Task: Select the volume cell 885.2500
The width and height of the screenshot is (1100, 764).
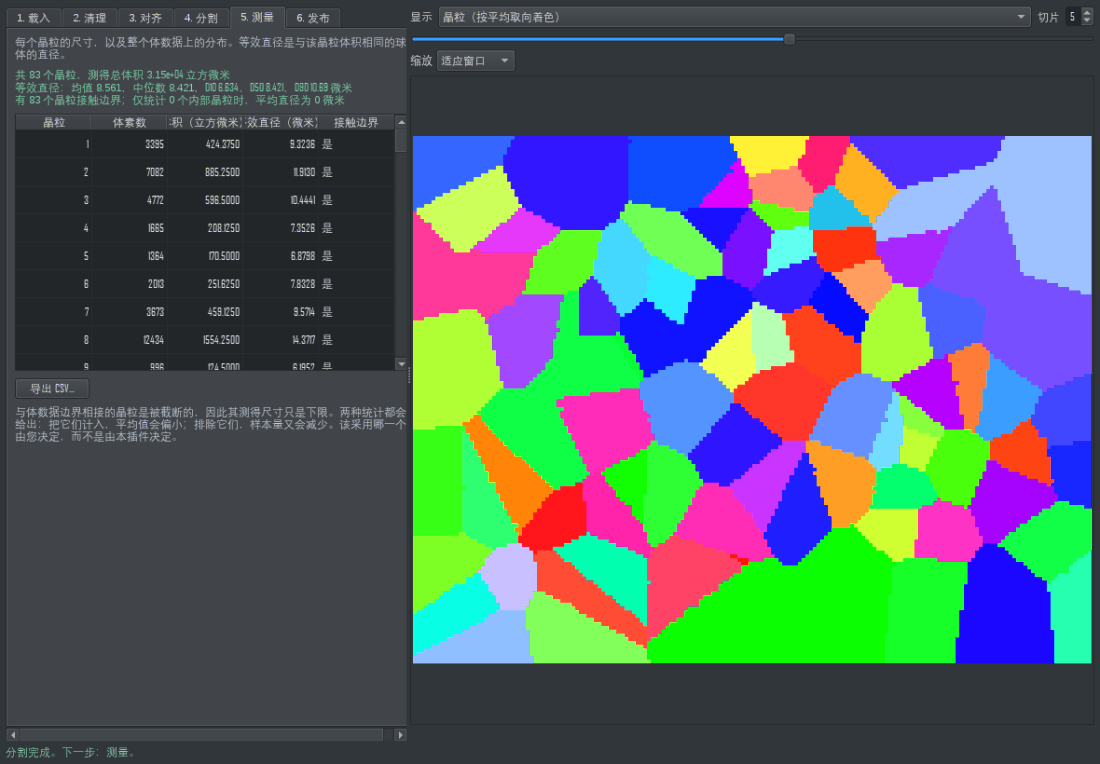Action: pyautogui.click(x=206, y=172)
